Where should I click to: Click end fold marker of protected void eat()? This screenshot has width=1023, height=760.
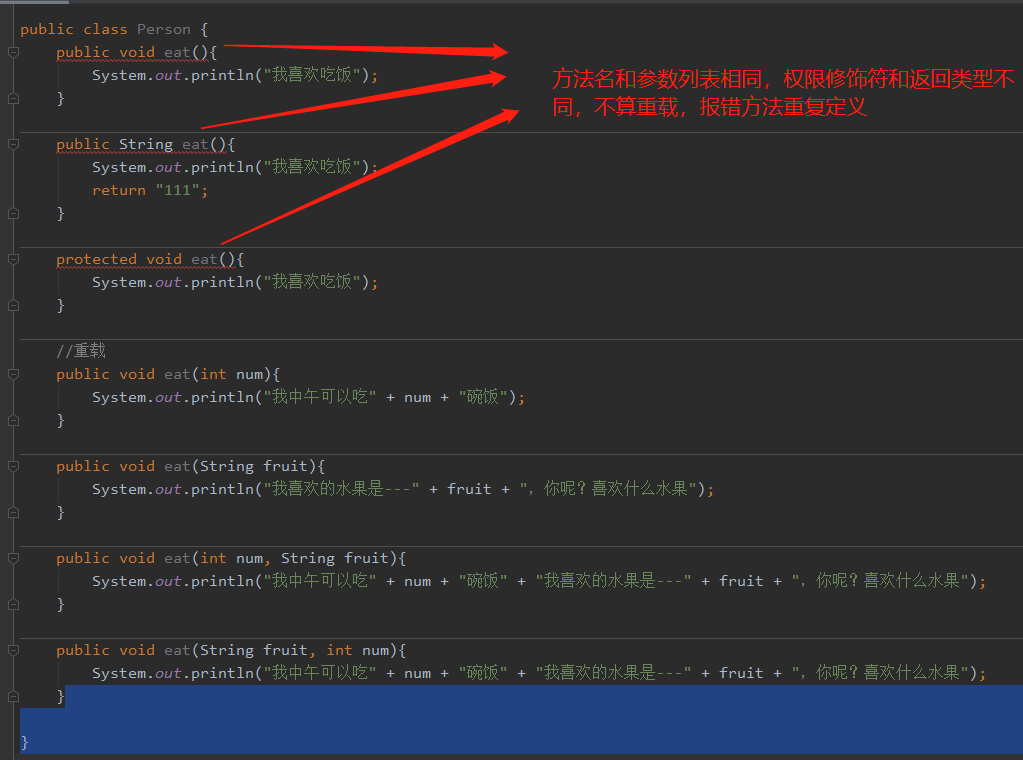13,305
